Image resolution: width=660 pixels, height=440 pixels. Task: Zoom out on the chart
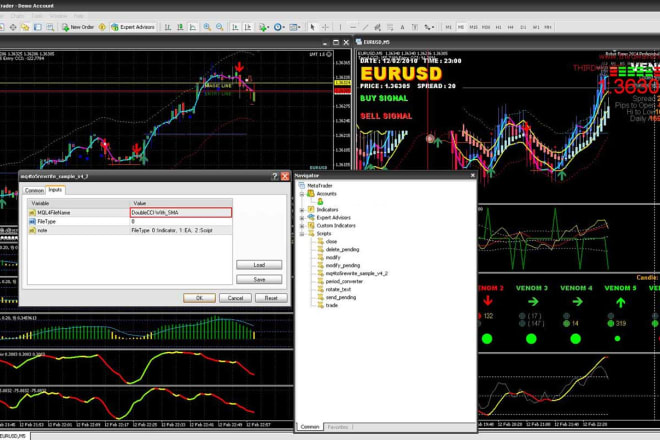(220, 27)
